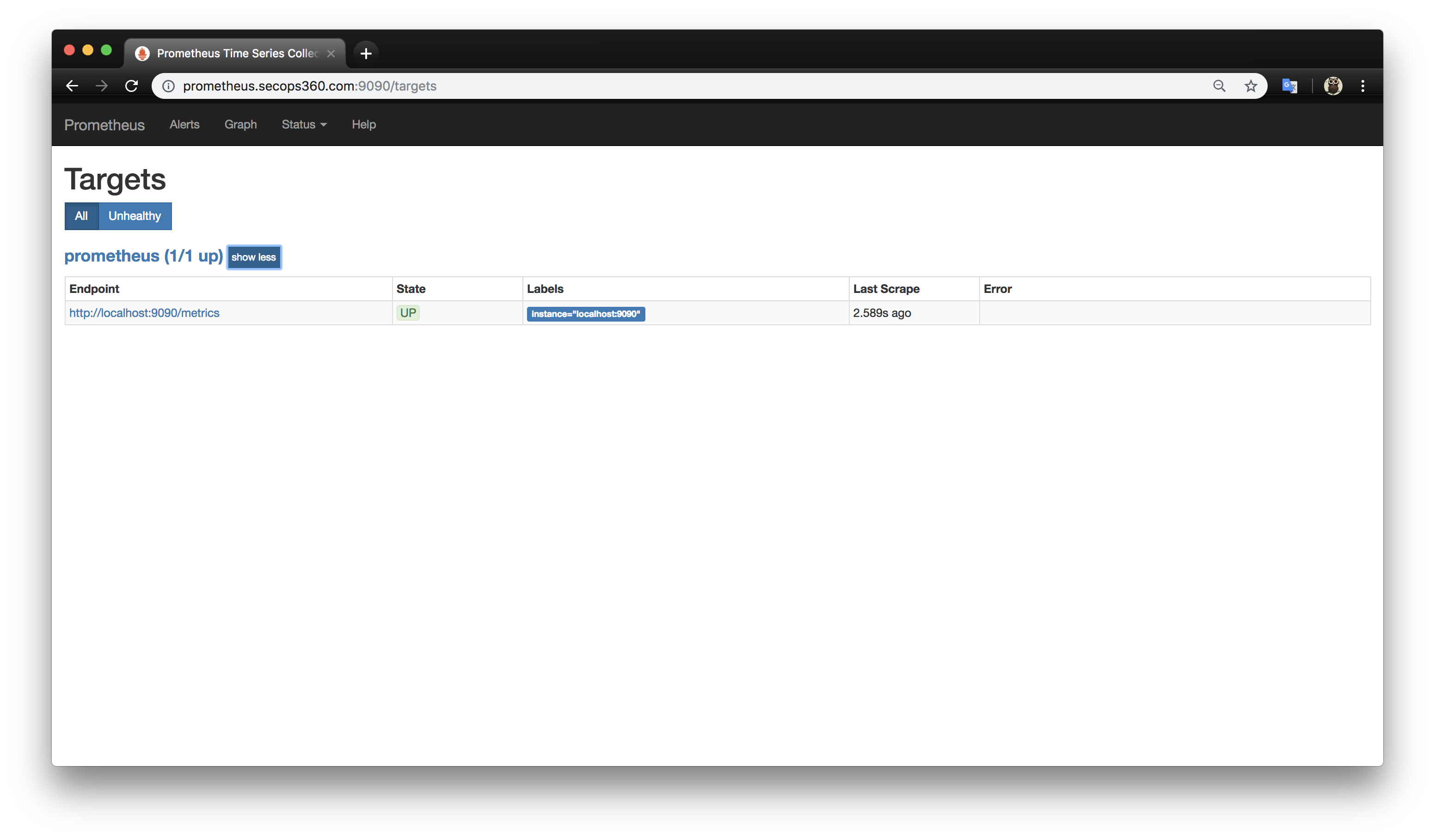The height and width of the screenshot is (840, 1435).
Task: Go back with the browser back arrow
Action: 72,86
